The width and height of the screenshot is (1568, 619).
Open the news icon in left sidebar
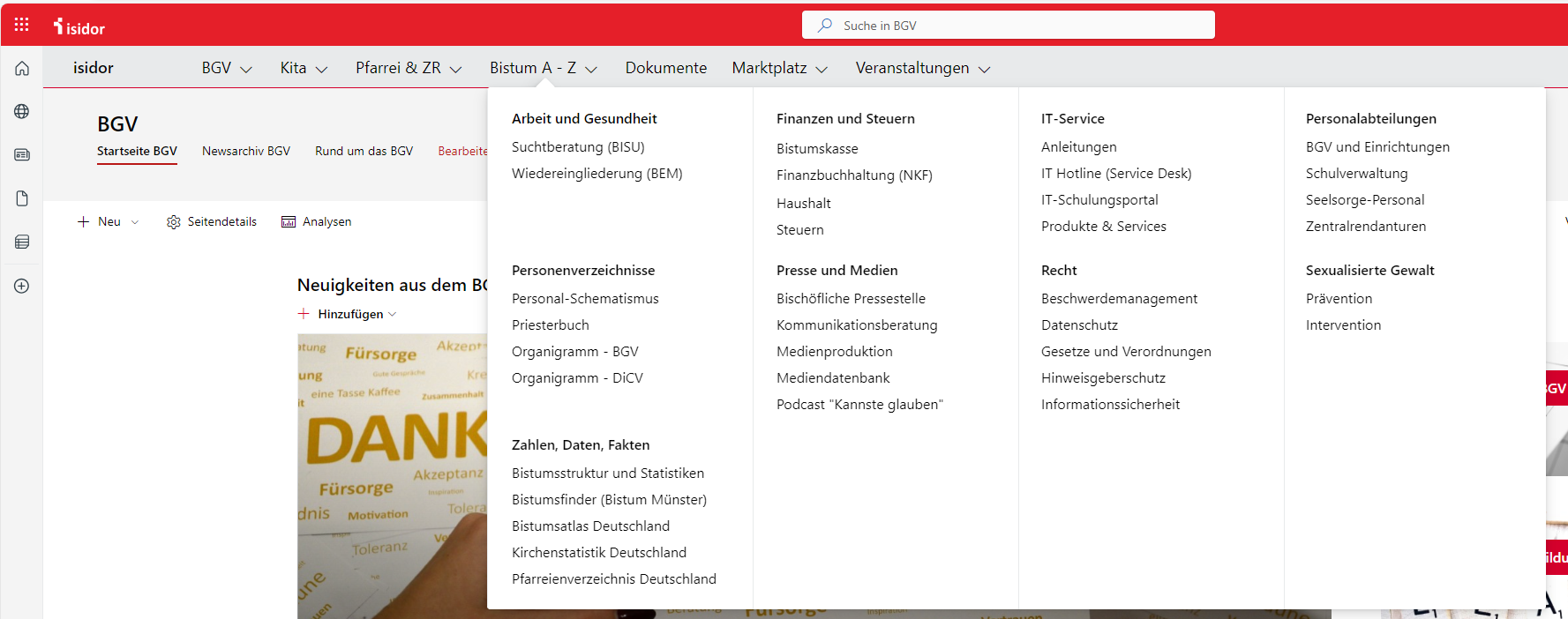click(22, 155)
